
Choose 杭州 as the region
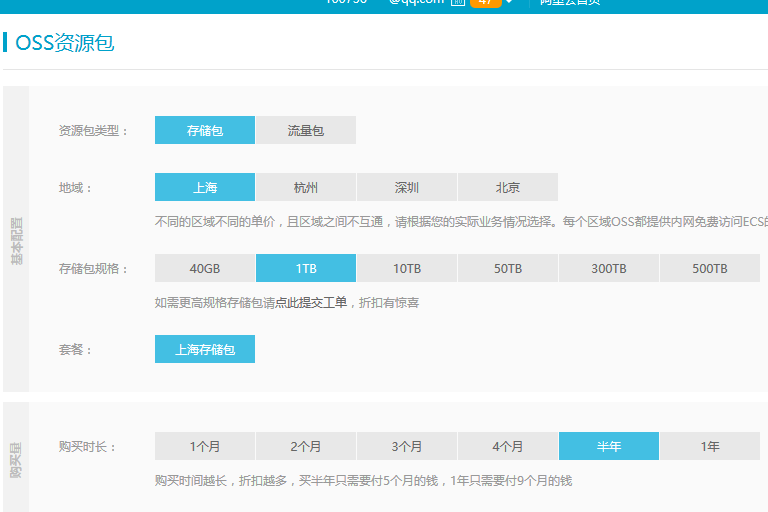pos(306,187)
